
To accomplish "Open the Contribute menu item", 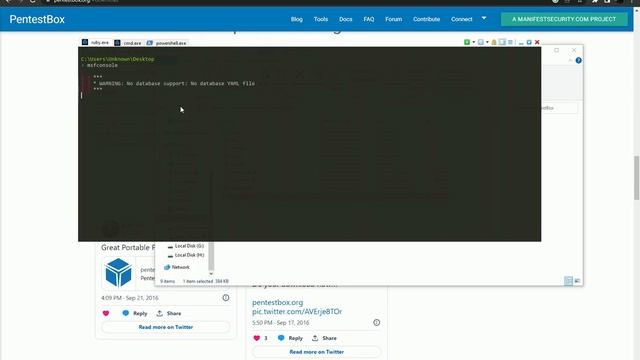I will point(426,19).
